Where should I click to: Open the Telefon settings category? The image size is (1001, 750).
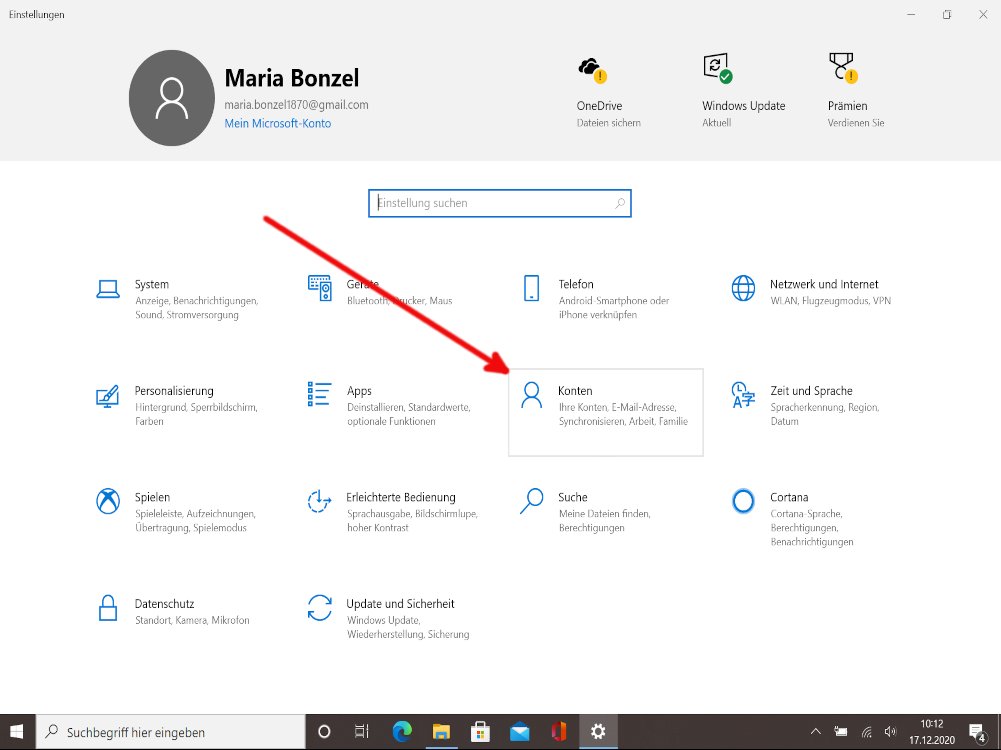tap(576, 285)
